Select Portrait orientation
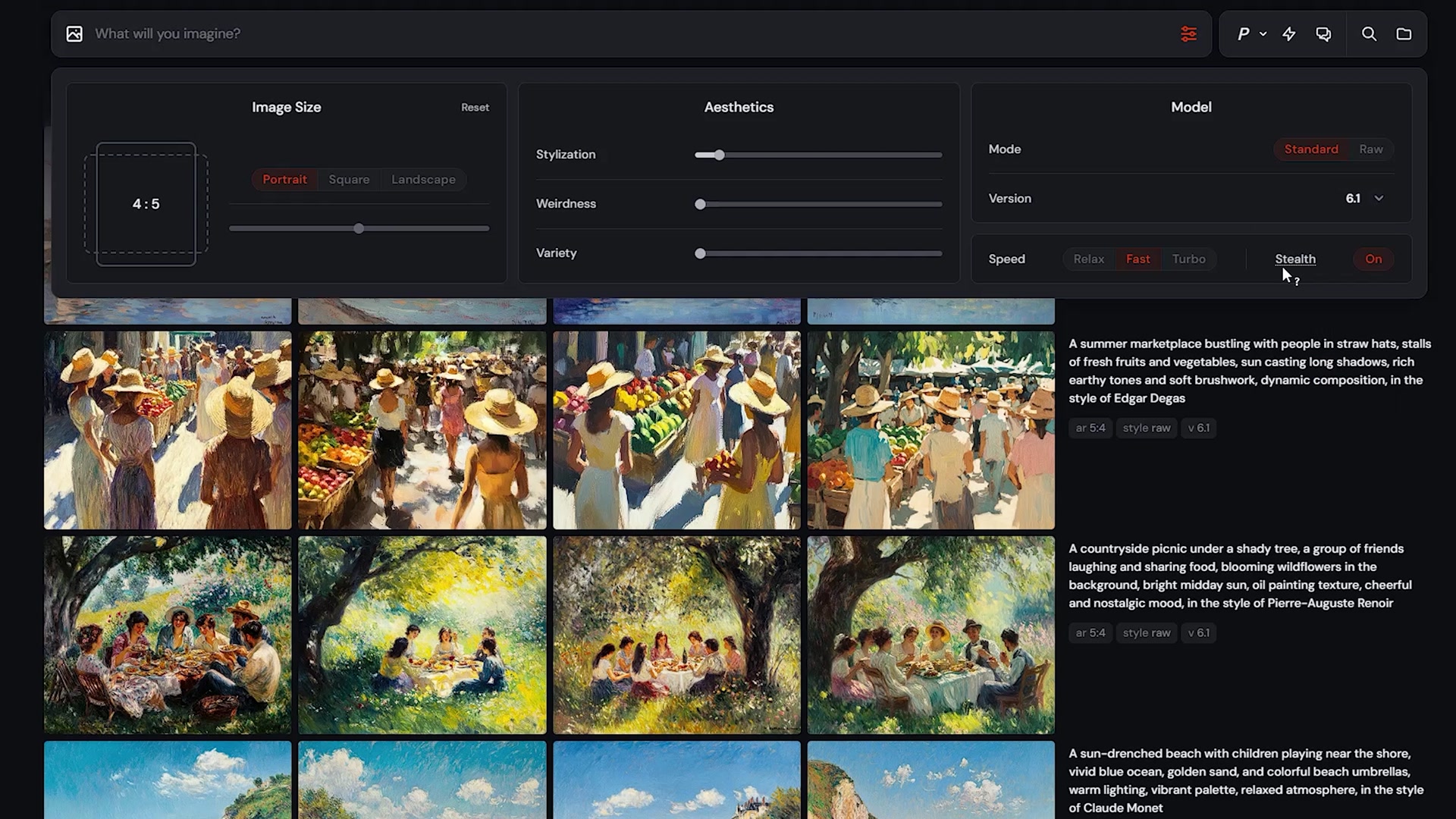Screen dimensions: 1456x819 pyautogui.click(x=284, y=180)
